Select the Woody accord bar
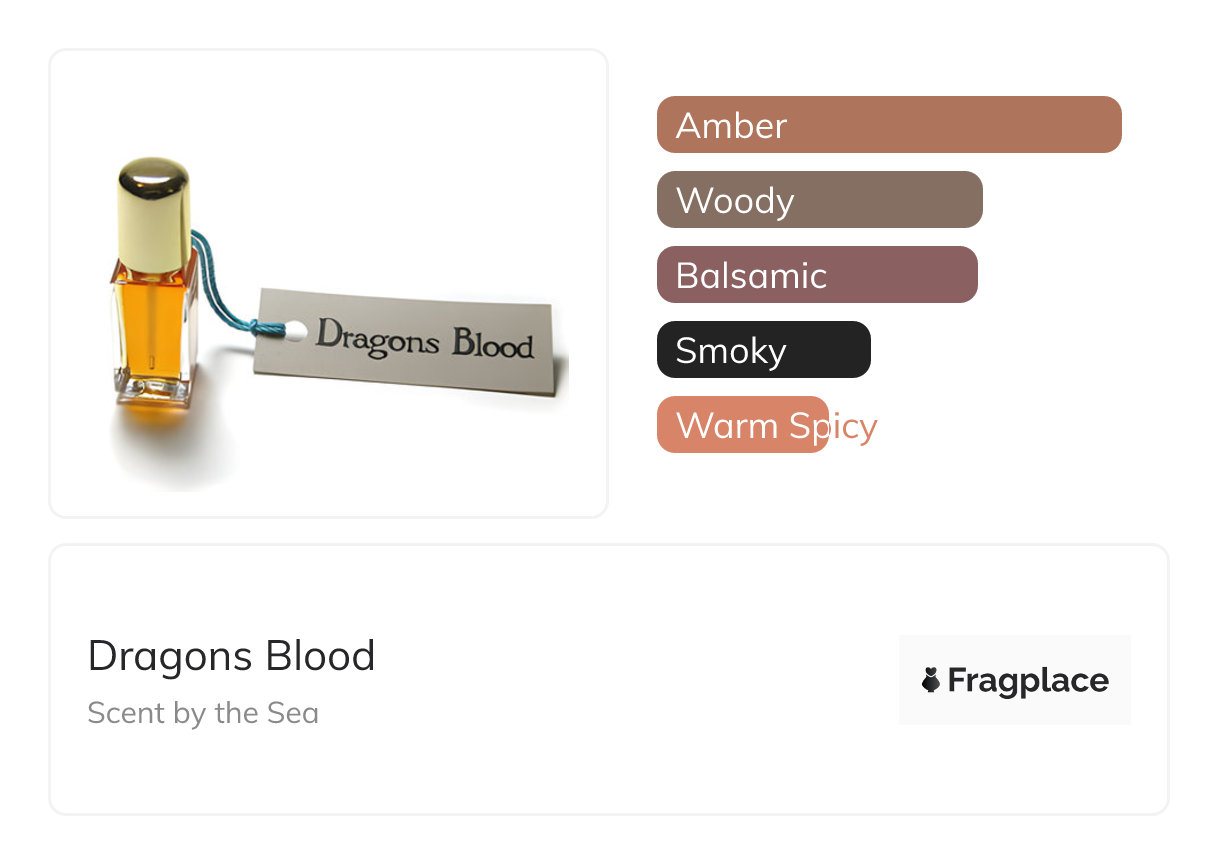This screenshot has width=1218, height=864. (x=819, y=200)
